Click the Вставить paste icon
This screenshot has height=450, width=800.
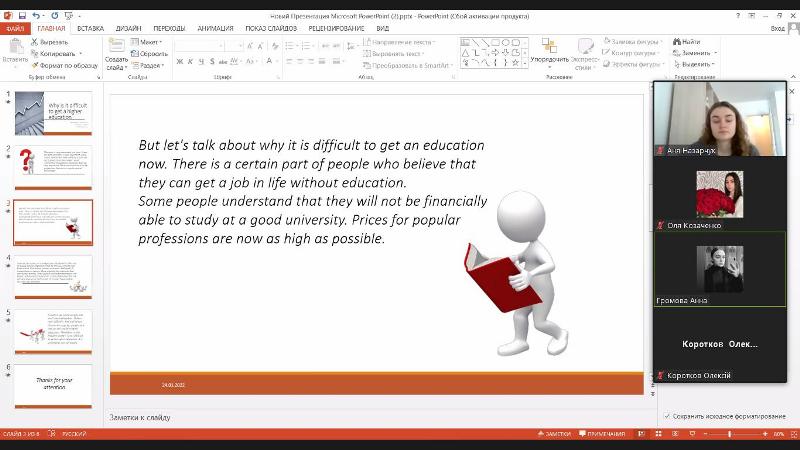[x=16, y=46]
